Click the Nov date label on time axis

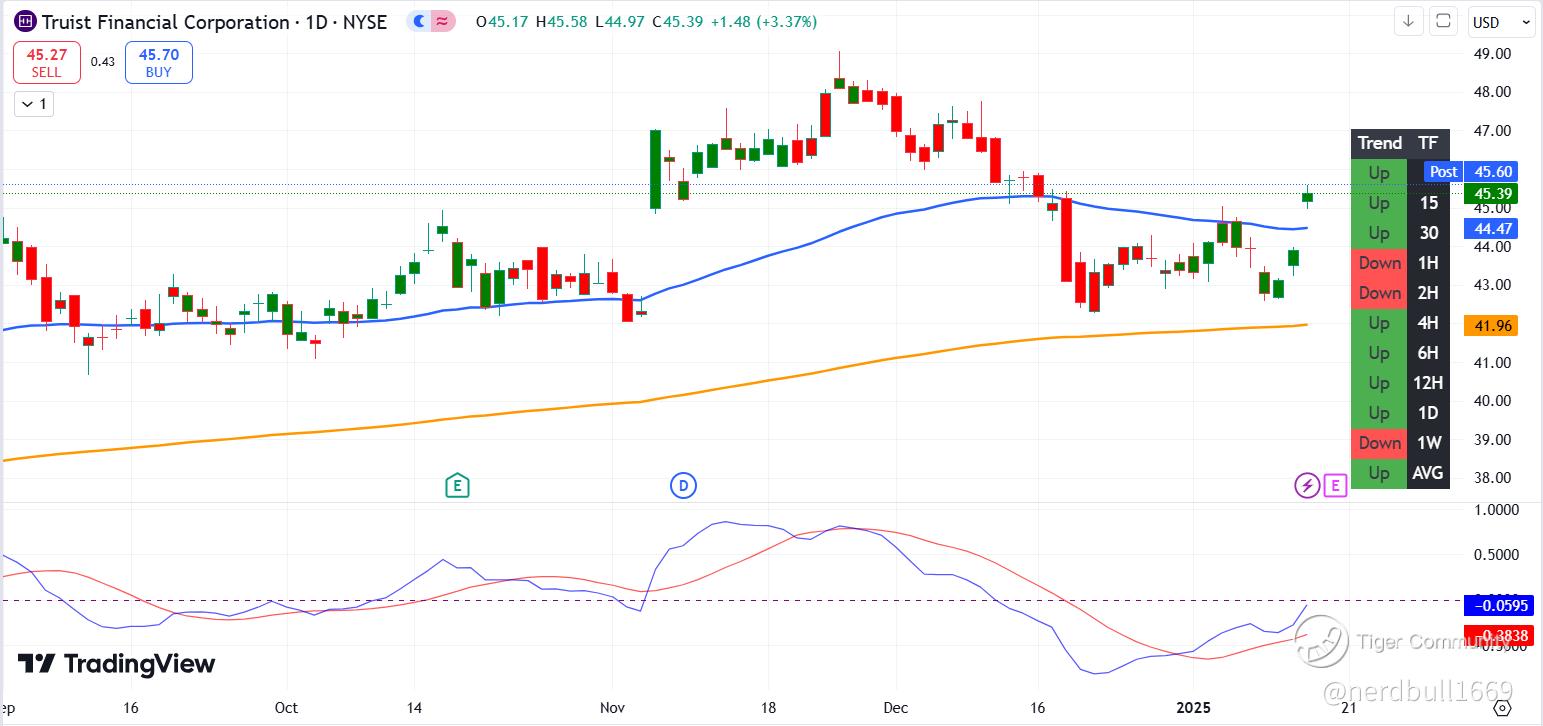(612, 708)
